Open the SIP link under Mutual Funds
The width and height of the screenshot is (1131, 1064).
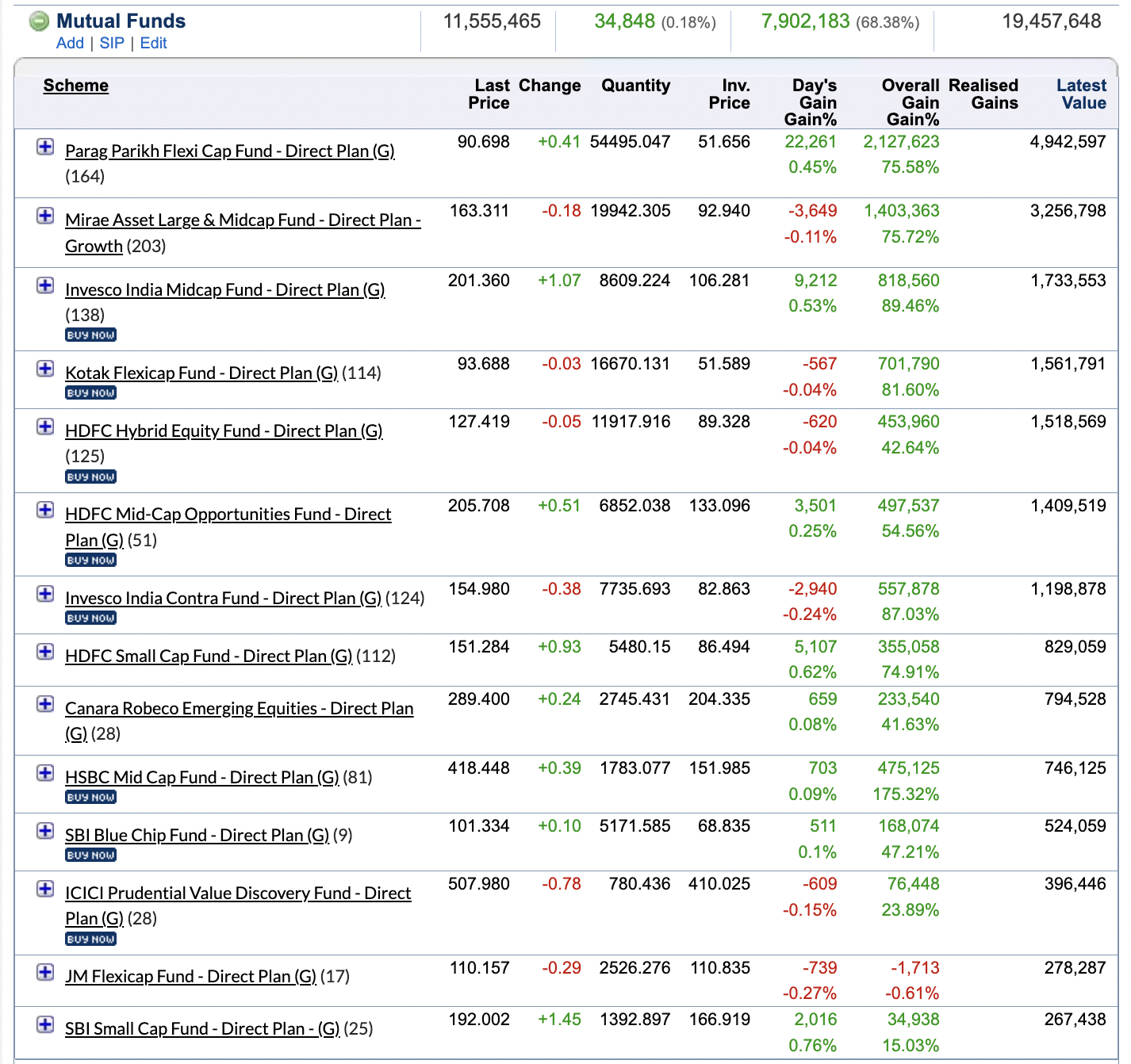[x=112, y=43]
